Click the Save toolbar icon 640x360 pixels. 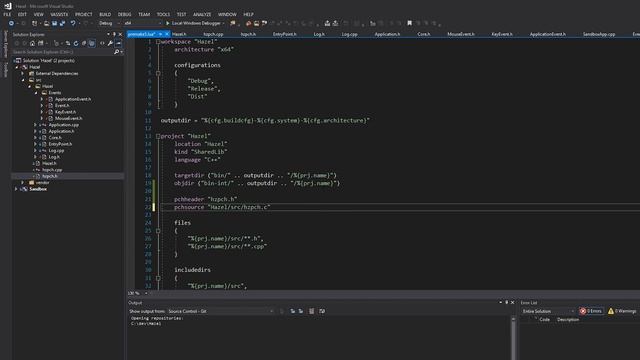[x=54, y=23]
